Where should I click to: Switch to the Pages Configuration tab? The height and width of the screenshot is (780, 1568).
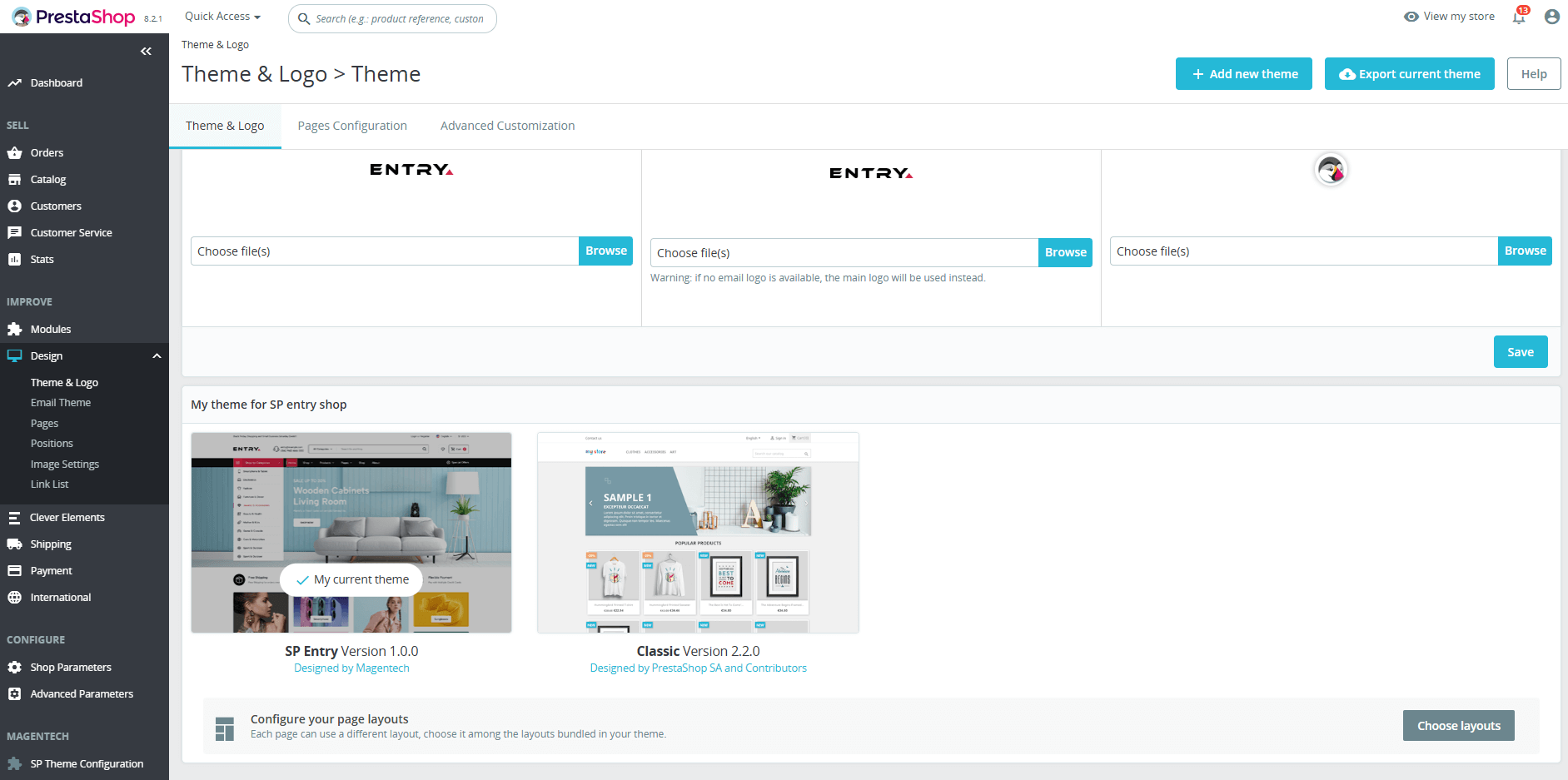[x=351, y=125]
